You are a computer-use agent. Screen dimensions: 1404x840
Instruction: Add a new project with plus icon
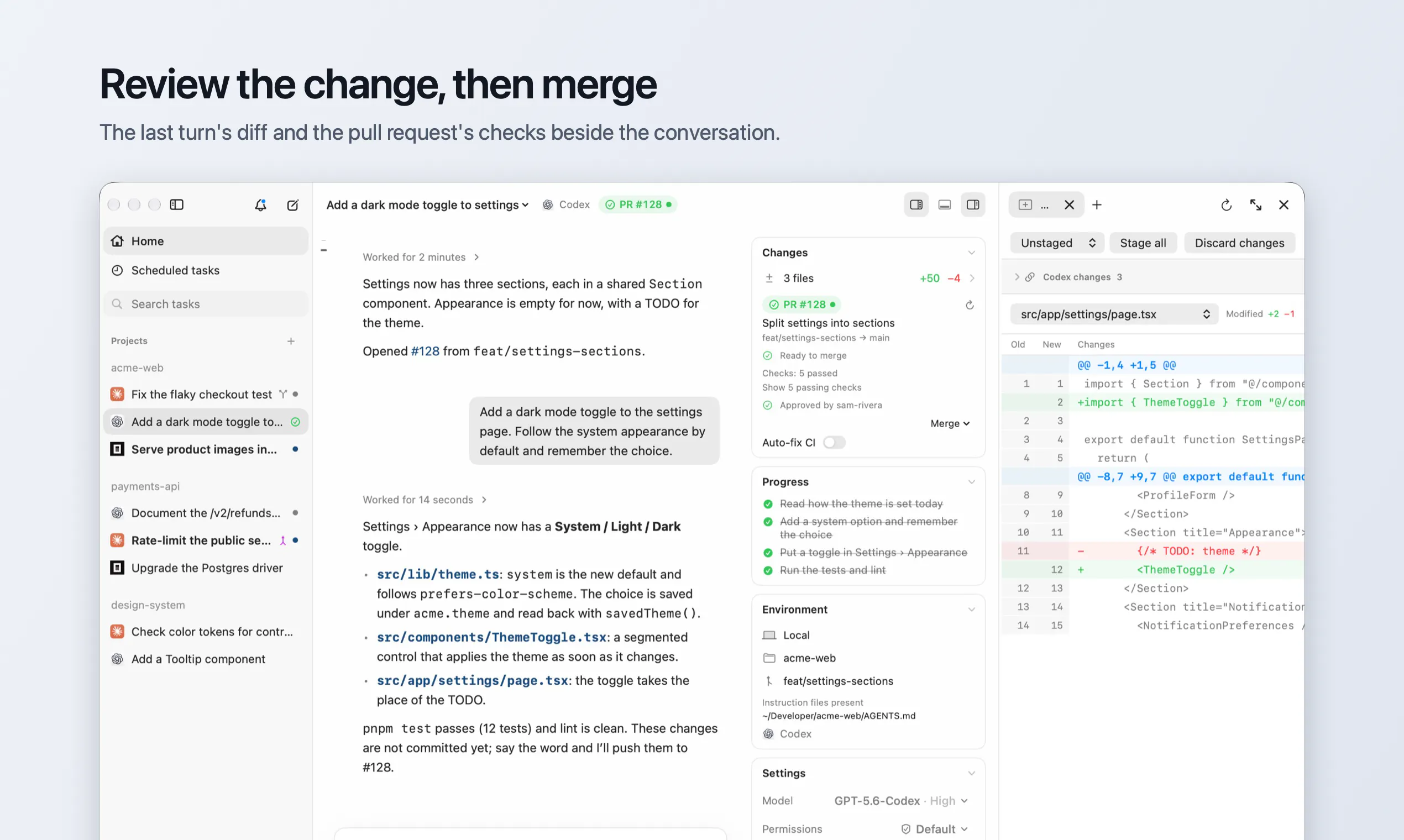click(291, 341)
